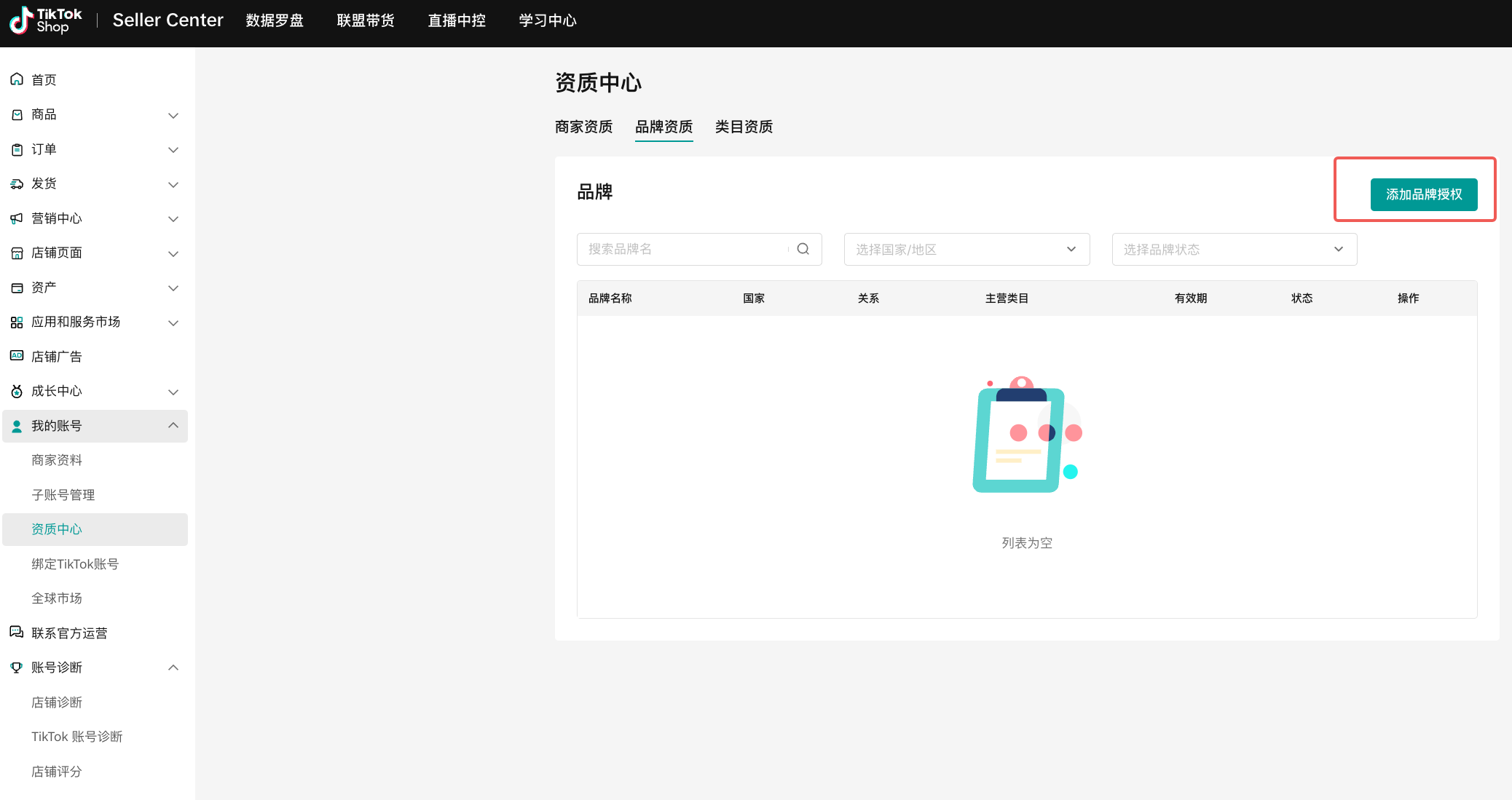Screen dimensions: 1512x800
Task: Click the shopping bag icon beside 商品
Action: point(17,114)
